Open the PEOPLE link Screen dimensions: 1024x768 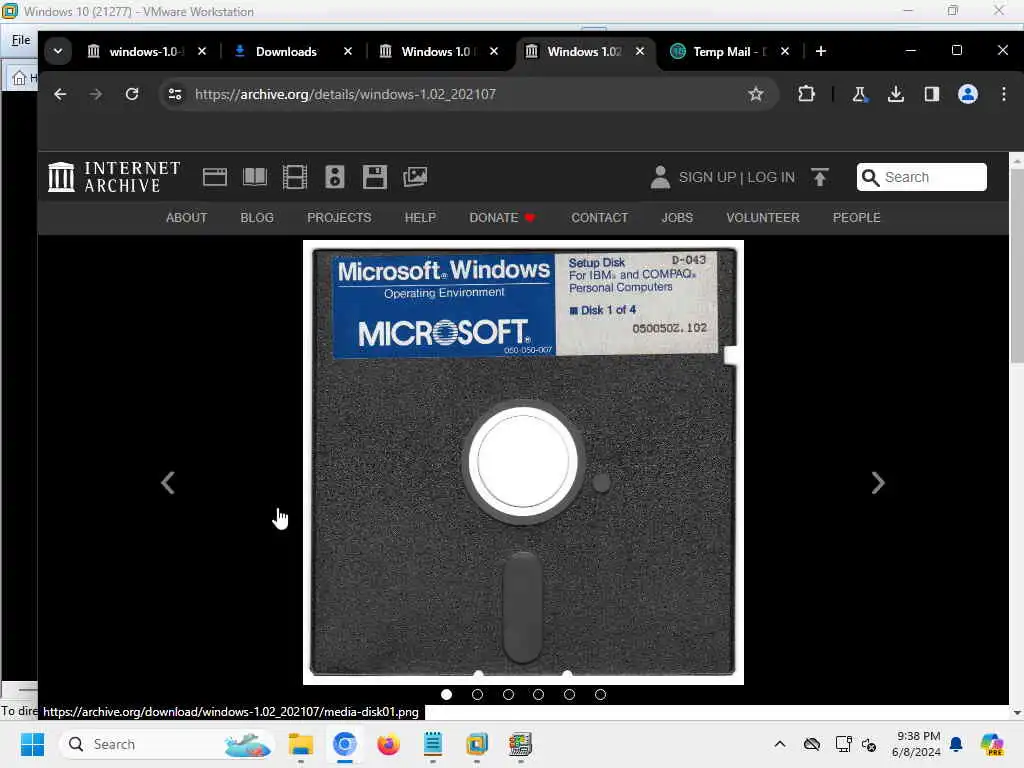coord(856,217)
